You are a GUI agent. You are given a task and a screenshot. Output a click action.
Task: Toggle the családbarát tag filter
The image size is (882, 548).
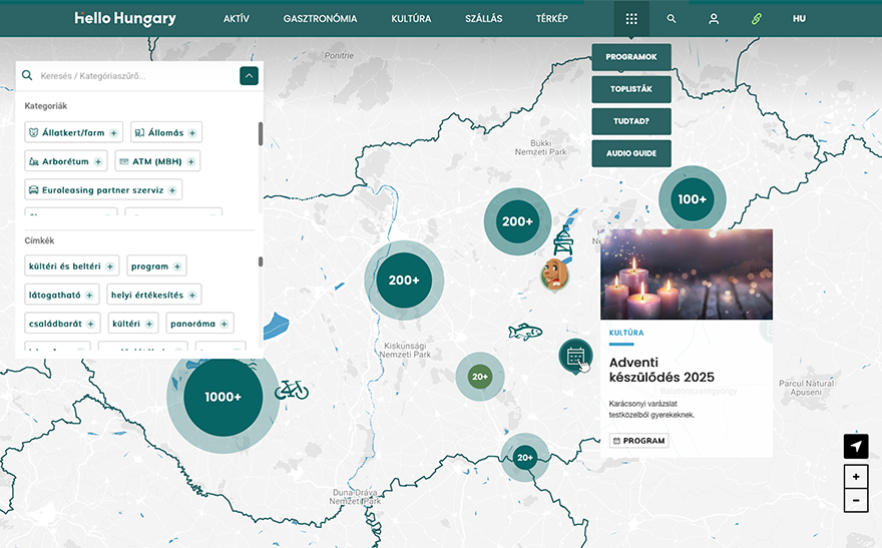click(64, 323)
